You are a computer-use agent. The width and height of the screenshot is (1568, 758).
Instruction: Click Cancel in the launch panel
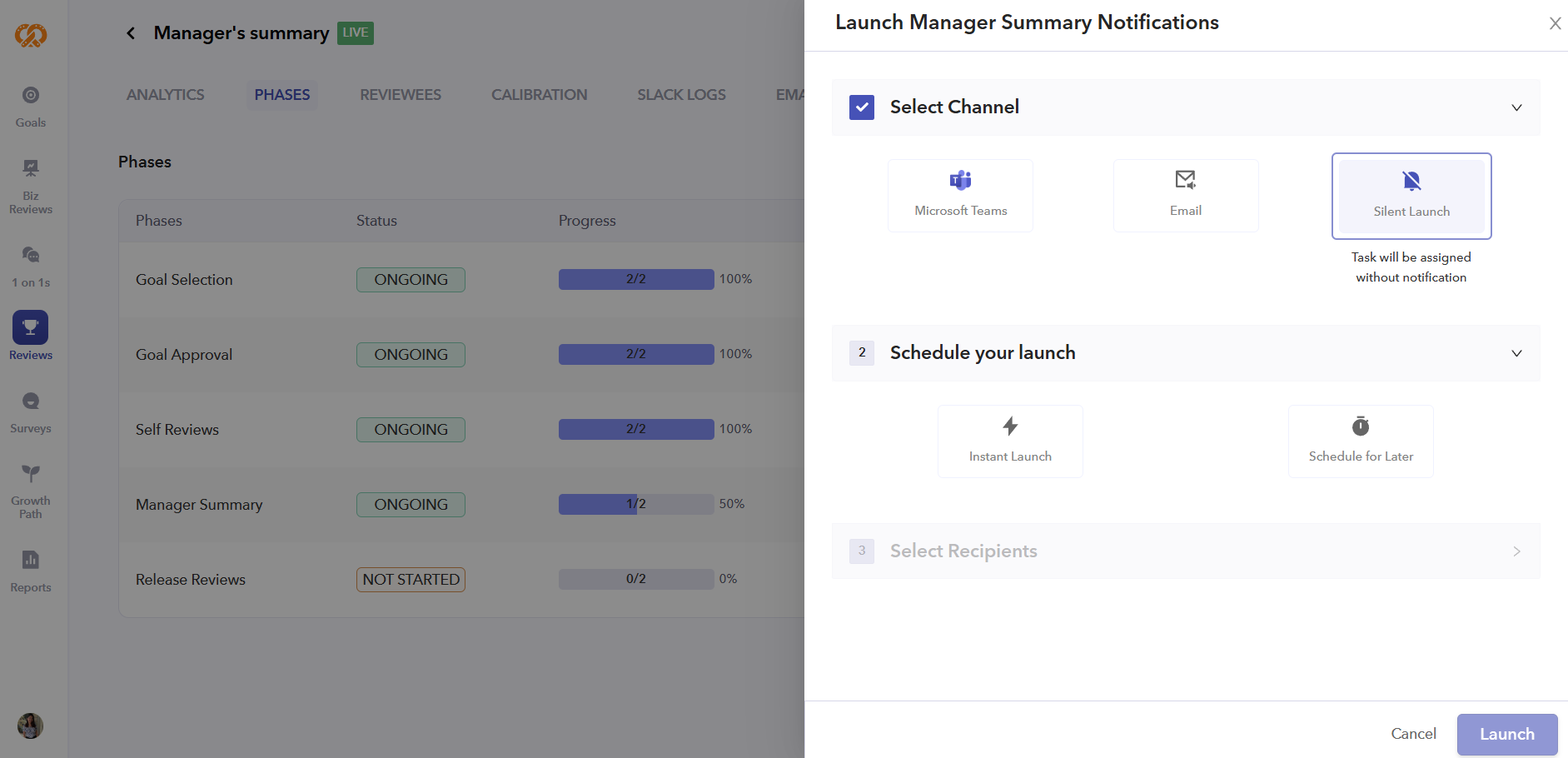[x=1413, y=734]
